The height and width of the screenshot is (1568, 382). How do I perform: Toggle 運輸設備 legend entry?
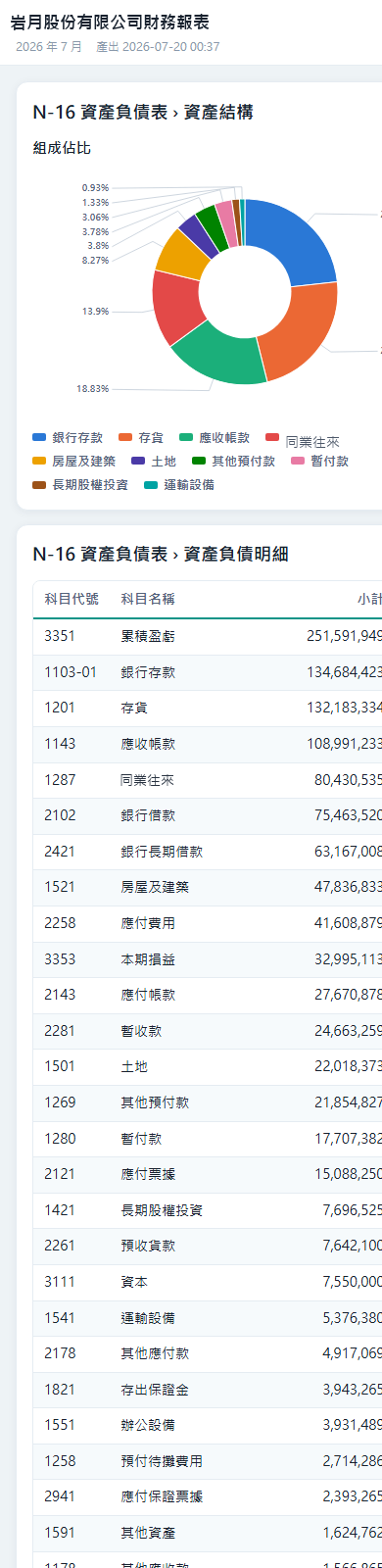(178, 484)
